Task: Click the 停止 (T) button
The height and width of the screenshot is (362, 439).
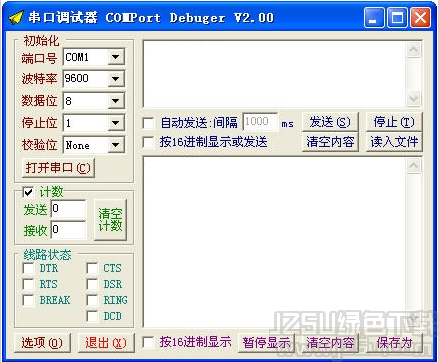Action: [x=394, y=122]
